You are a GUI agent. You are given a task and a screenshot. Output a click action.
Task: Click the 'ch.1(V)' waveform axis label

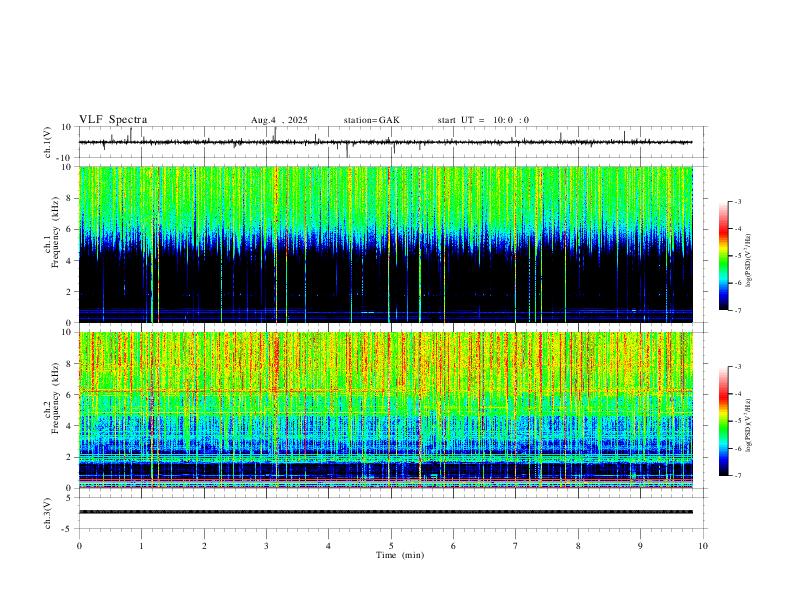click(x=48, y=142)
